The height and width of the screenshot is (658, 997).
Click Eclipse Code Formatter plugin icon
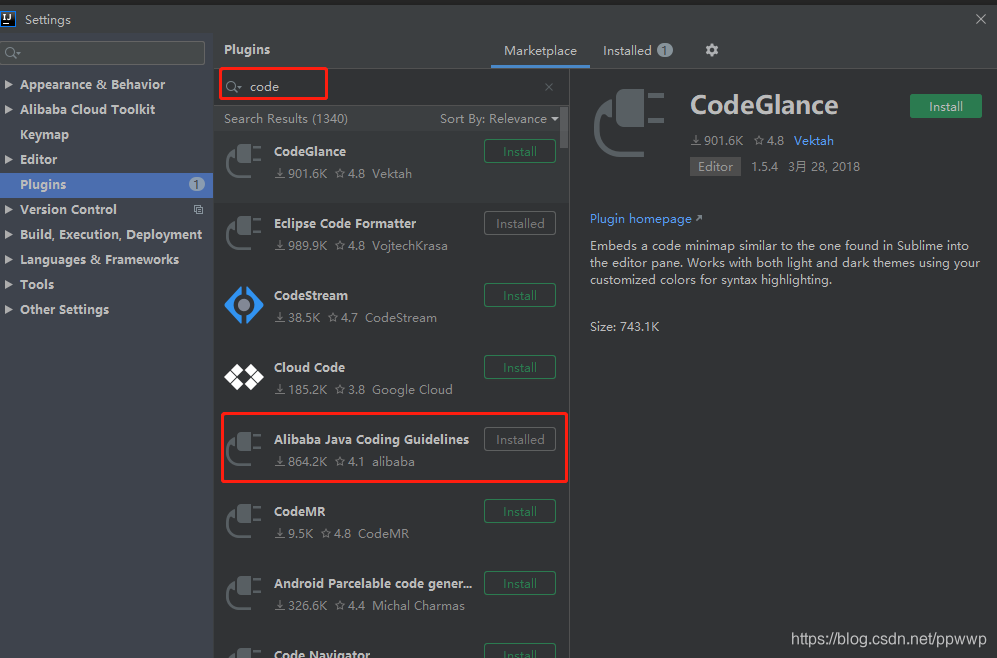pos(244,233)
